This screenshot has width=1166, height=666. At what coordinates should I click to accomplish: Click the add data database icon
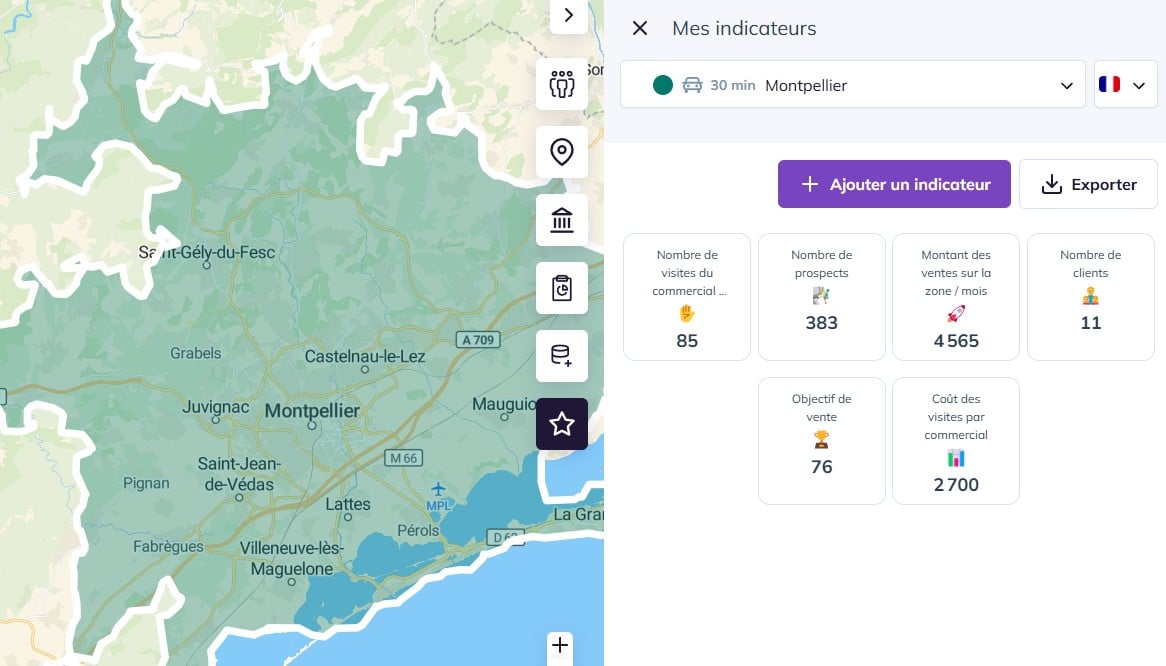[562, 356]
